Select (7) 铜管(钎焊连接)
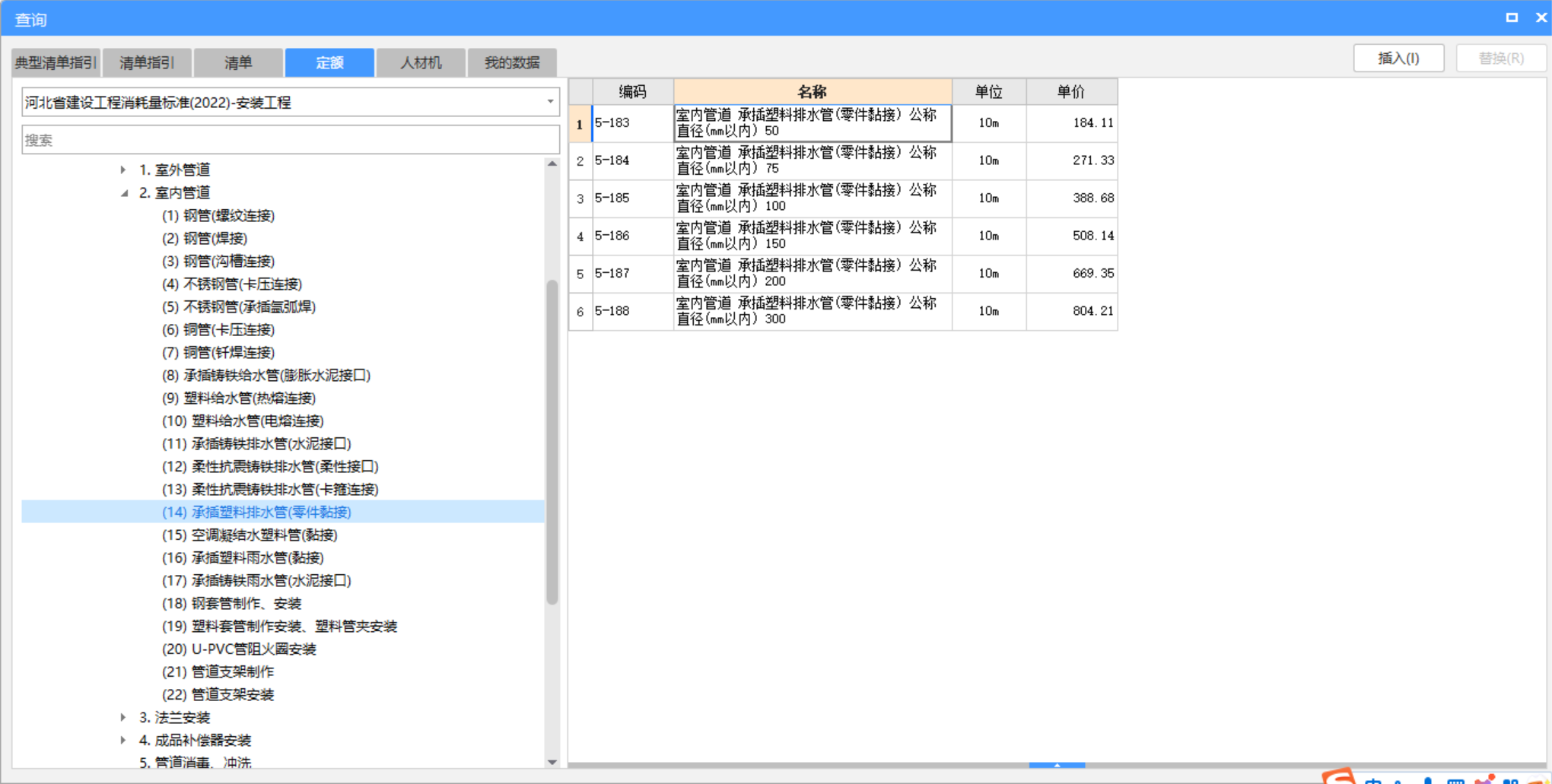This screenshot has width=1552, height=784. coord(218,352)
